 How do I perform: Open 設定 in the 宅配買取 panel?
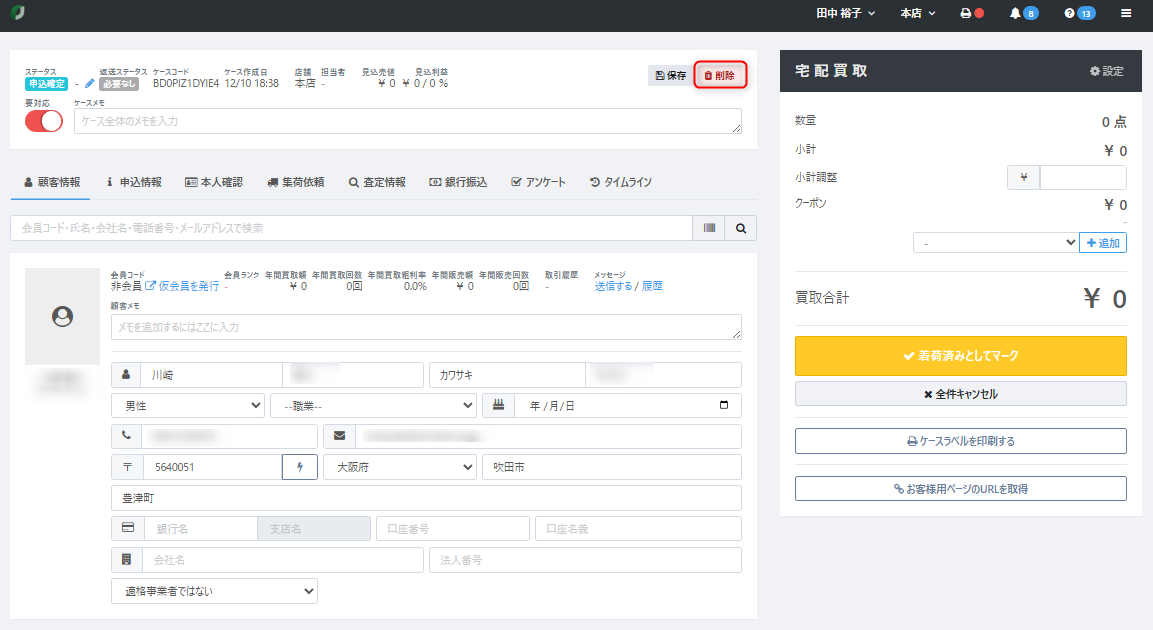coord(1106,71)
